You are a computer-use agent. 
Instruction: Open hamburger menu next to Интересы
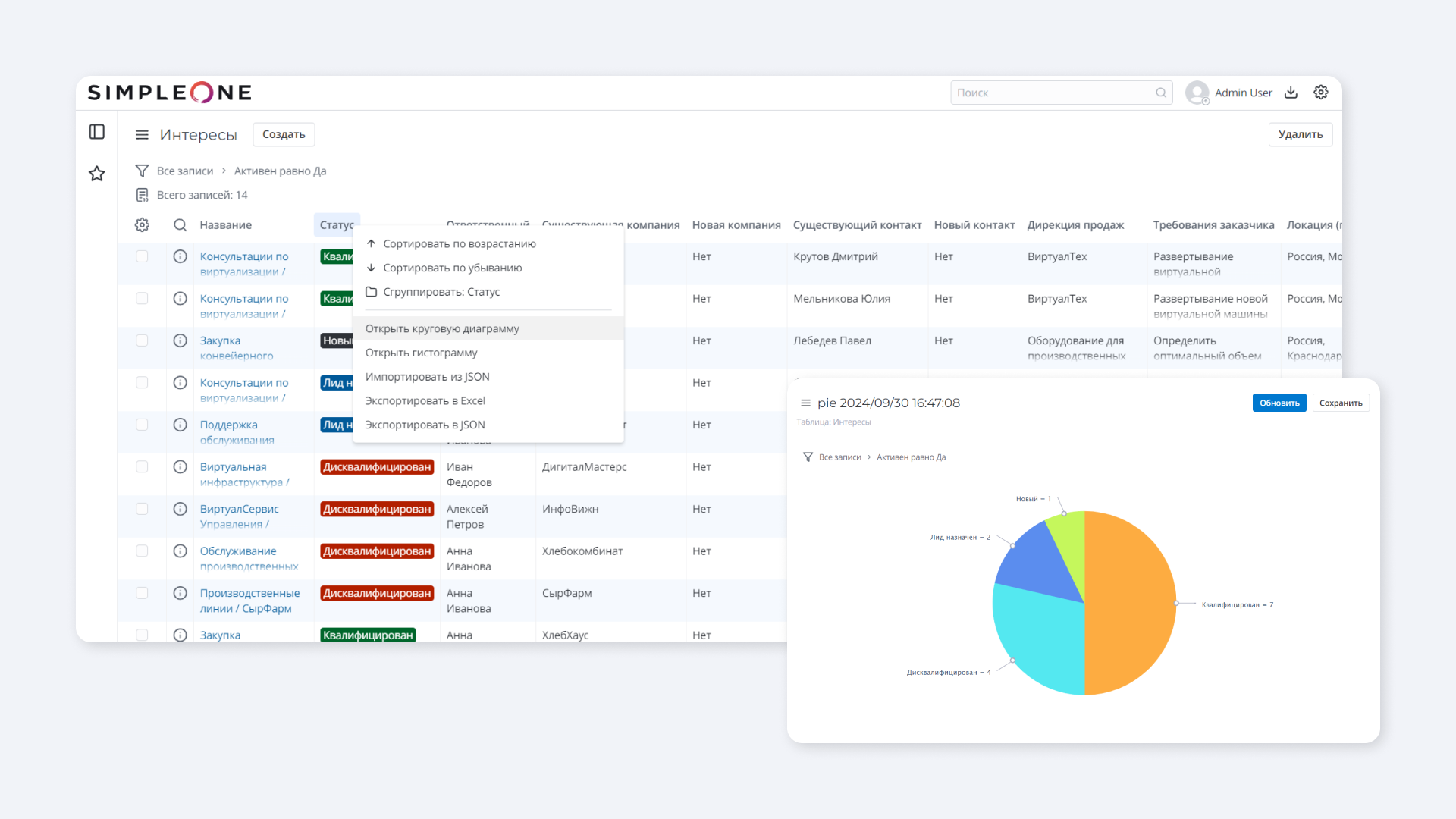point(142,135)
